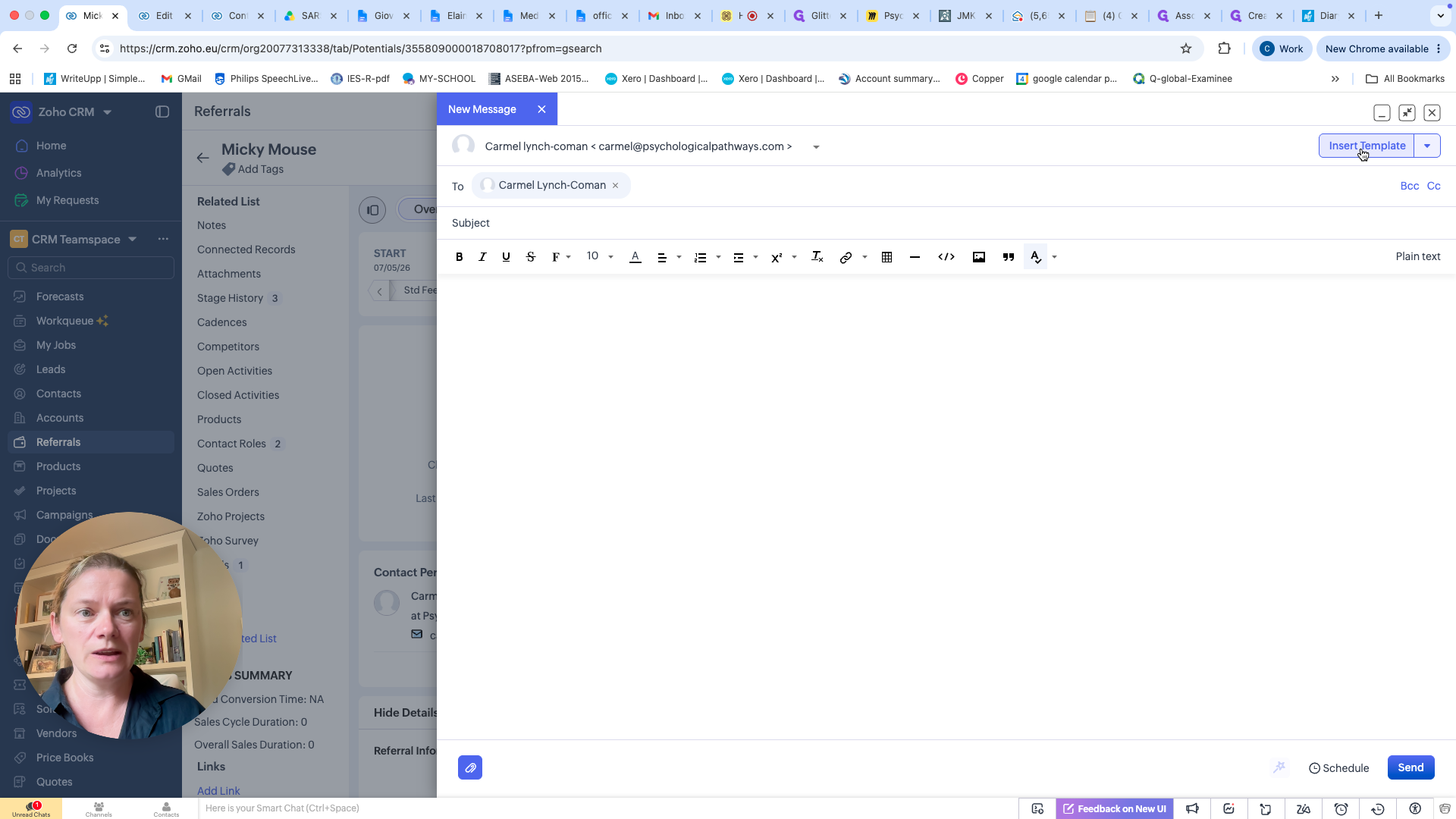Open the text alignment dropdown
Image resolution: width=1456 pixels, height=819 pixels.
[x=668, y=257]
